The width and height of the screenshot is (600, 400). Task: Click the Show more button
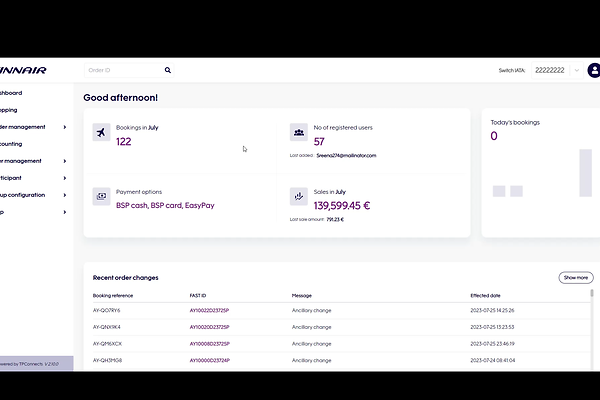(x=575, y=277)
